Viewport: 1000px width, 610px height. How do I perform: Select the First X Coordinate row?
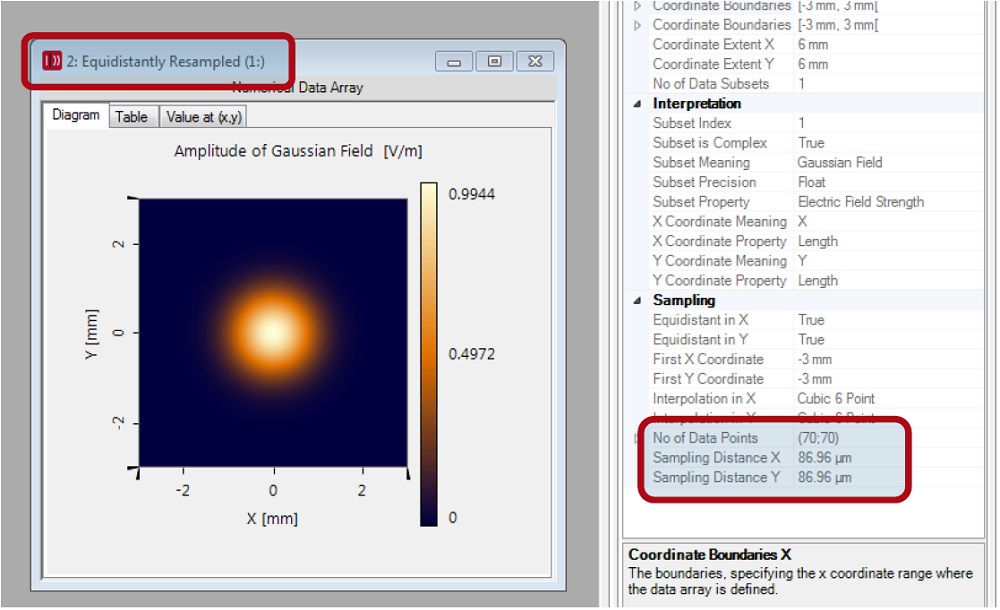point(816,359)
